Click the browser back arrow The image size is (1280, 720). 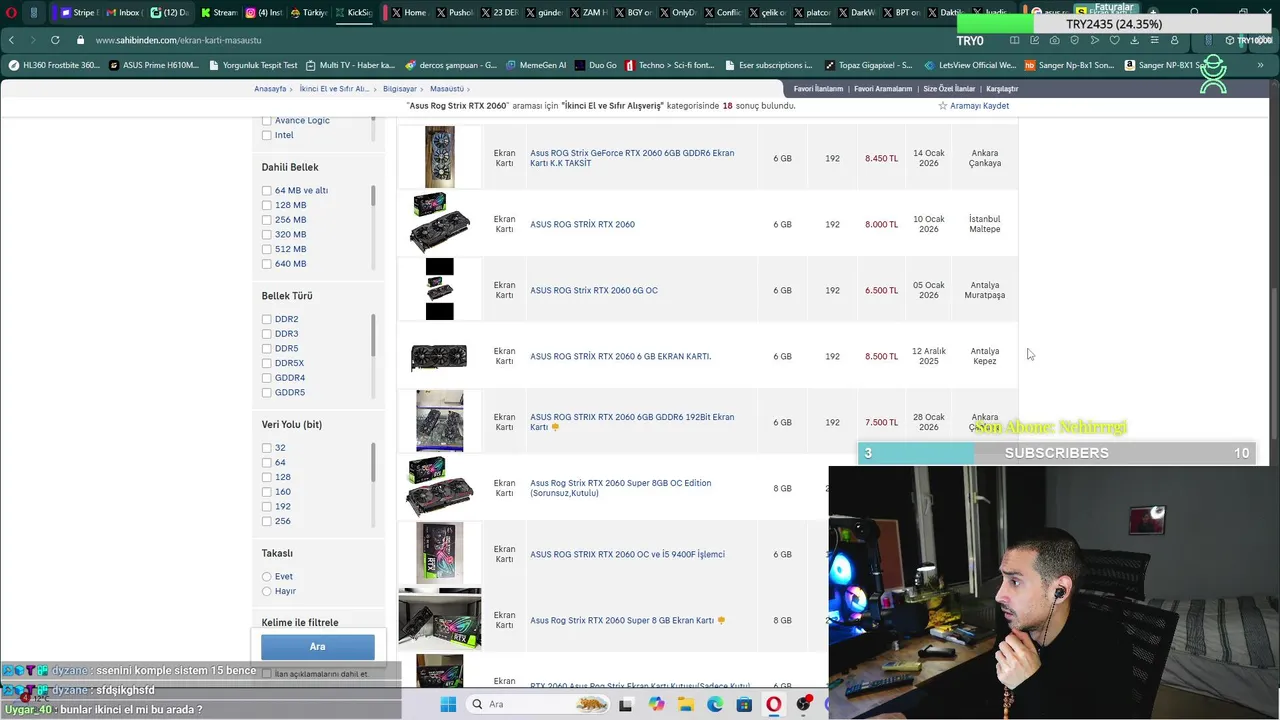coord(11,40)
